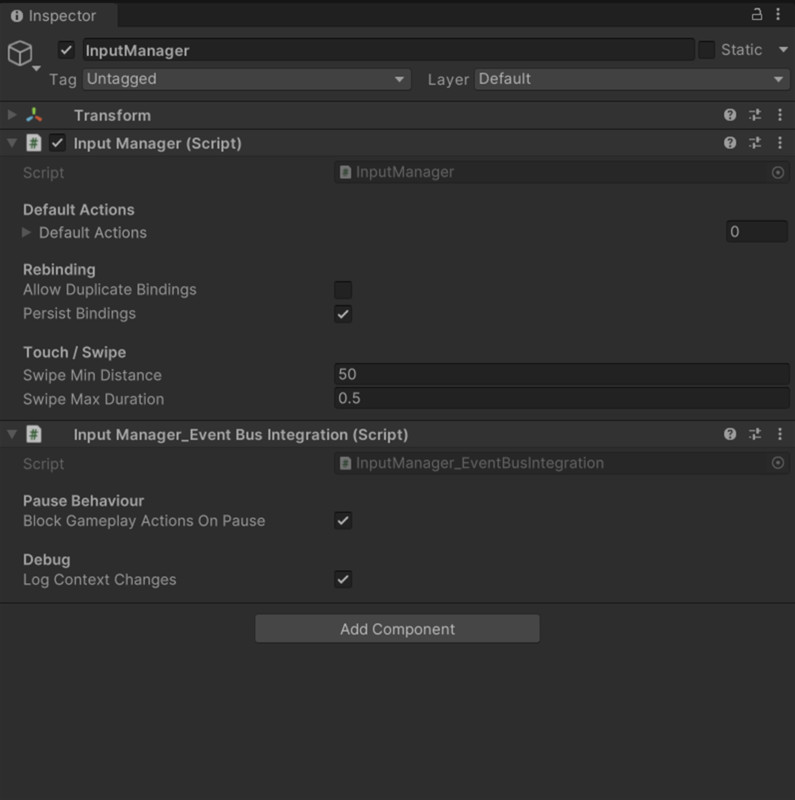Viewport: 795px width, 800px height.
Task: Toggle the Static checkbox
Action: point(706,50)
